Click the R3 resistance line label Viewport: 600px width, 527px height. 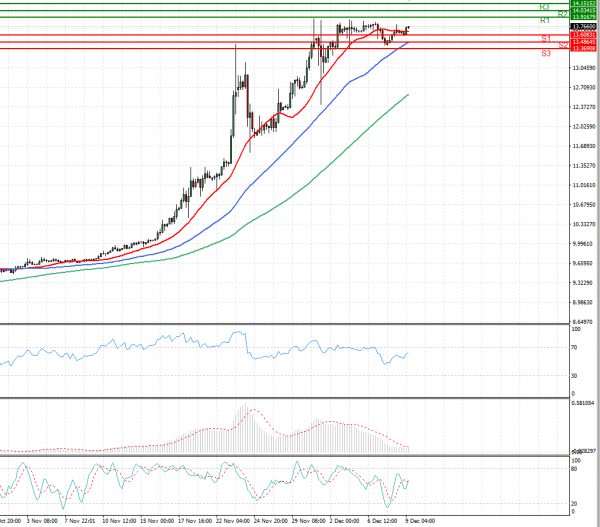pyautogui.click(x=545, y=7)
